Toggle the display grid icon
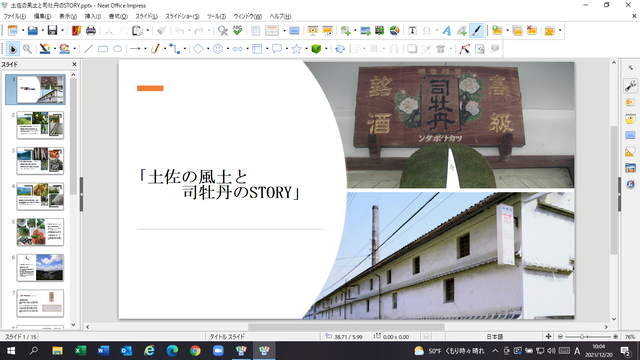Screen dimensions: 640x360 tap(256, 31)
